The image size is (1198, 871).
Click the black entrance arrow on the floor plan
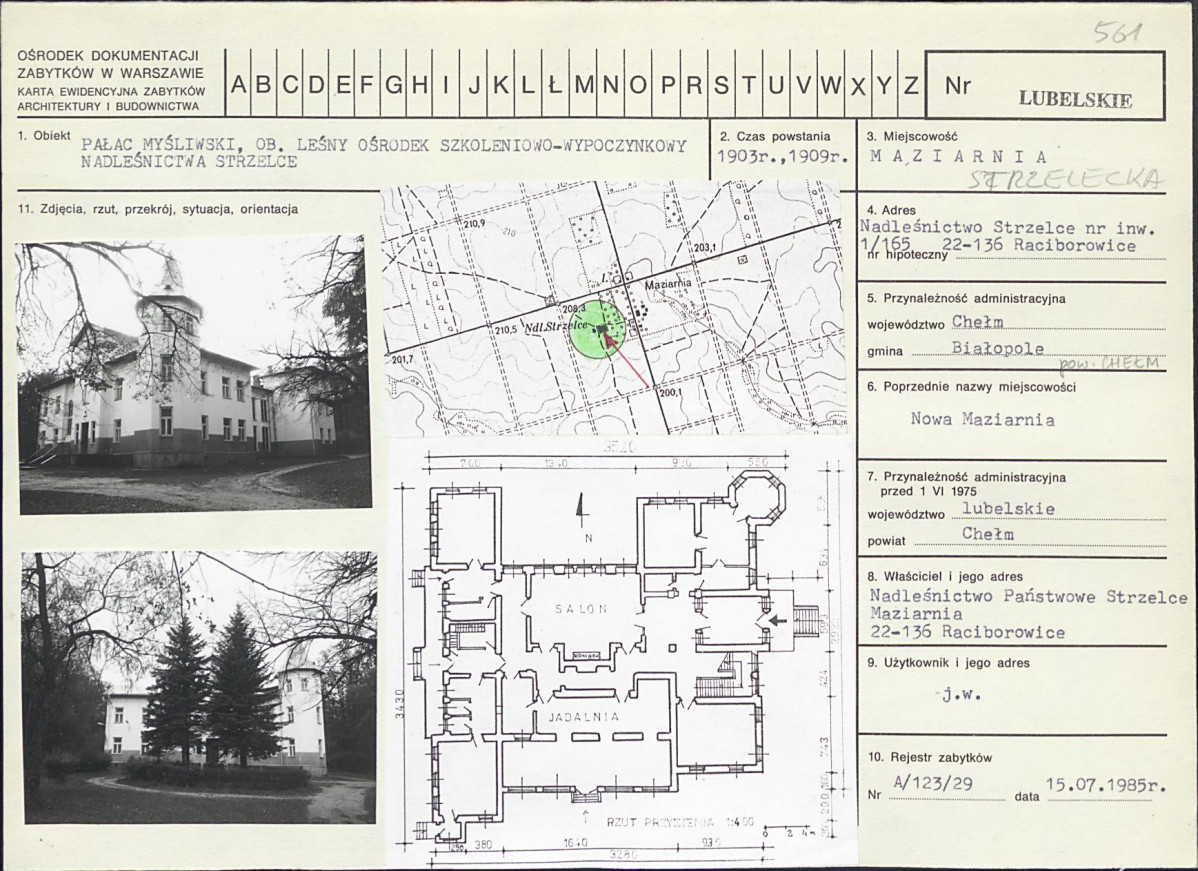coord(777,620)
